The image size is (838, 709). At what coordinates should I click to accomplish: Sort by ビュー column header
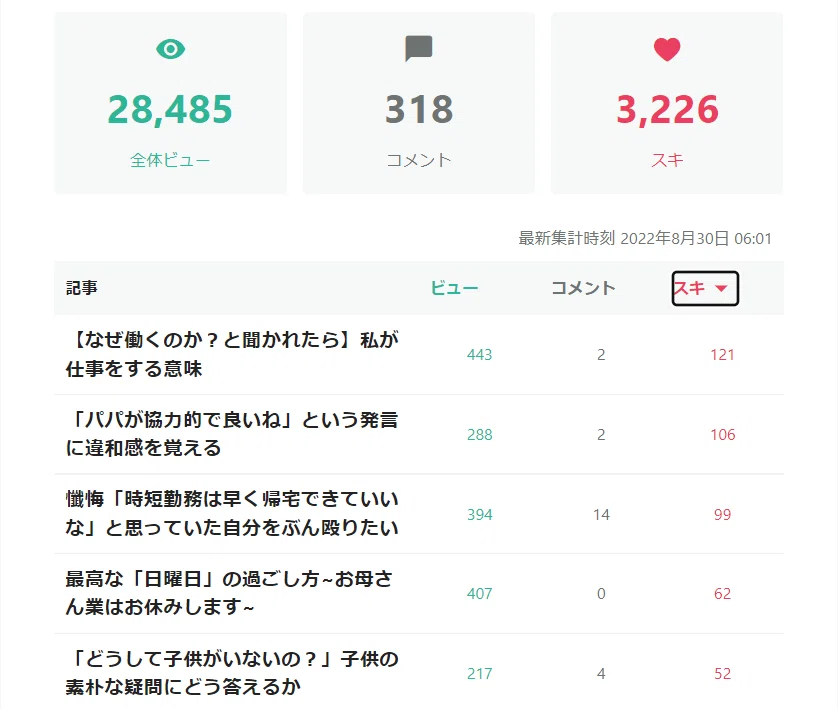(x=454, y=288)
